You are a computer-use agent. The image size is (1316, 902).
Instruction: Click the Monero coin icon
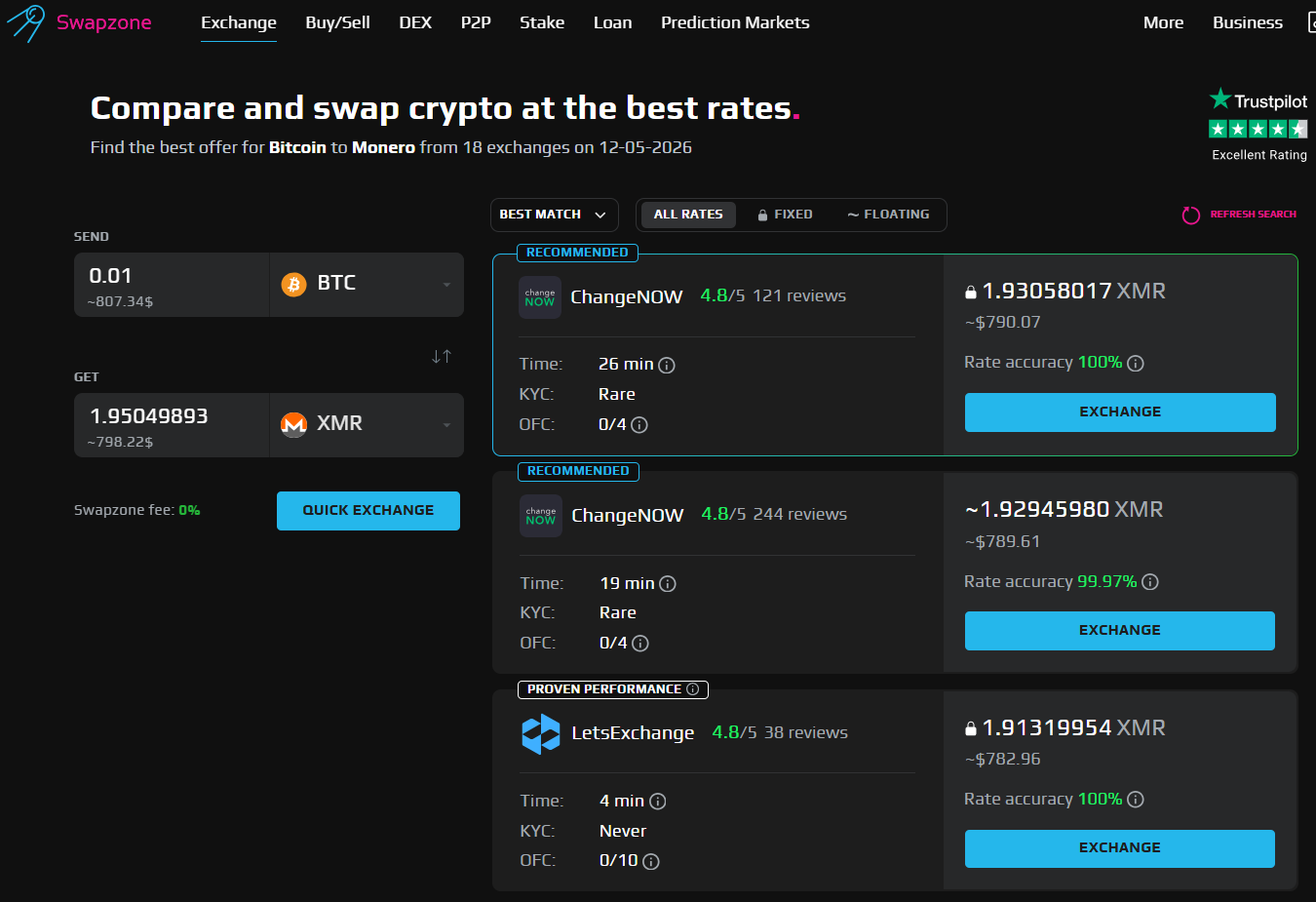pos(293,424)
